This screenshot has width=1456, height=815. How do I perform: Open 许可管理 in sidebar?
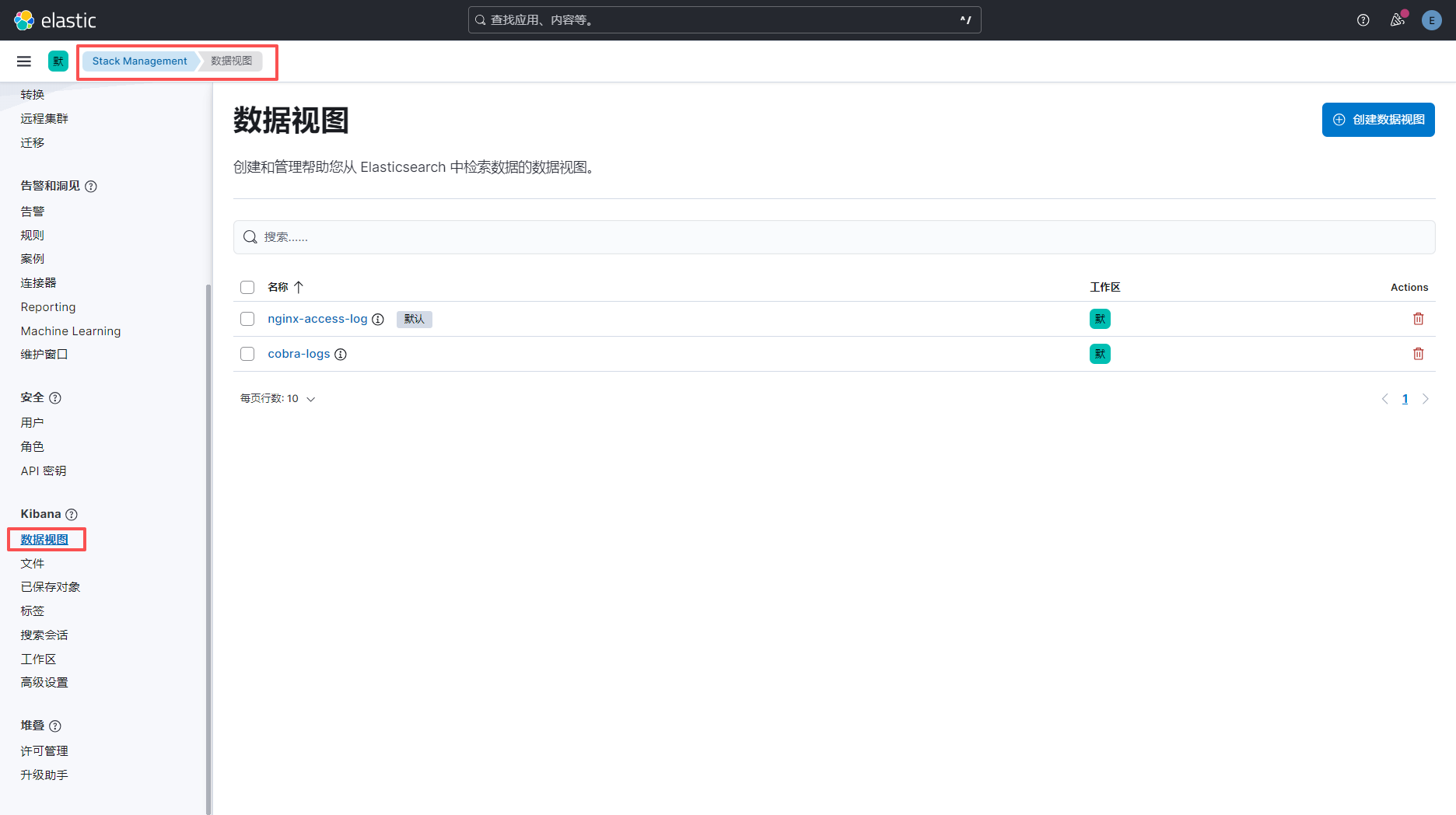tap(44, 751)
